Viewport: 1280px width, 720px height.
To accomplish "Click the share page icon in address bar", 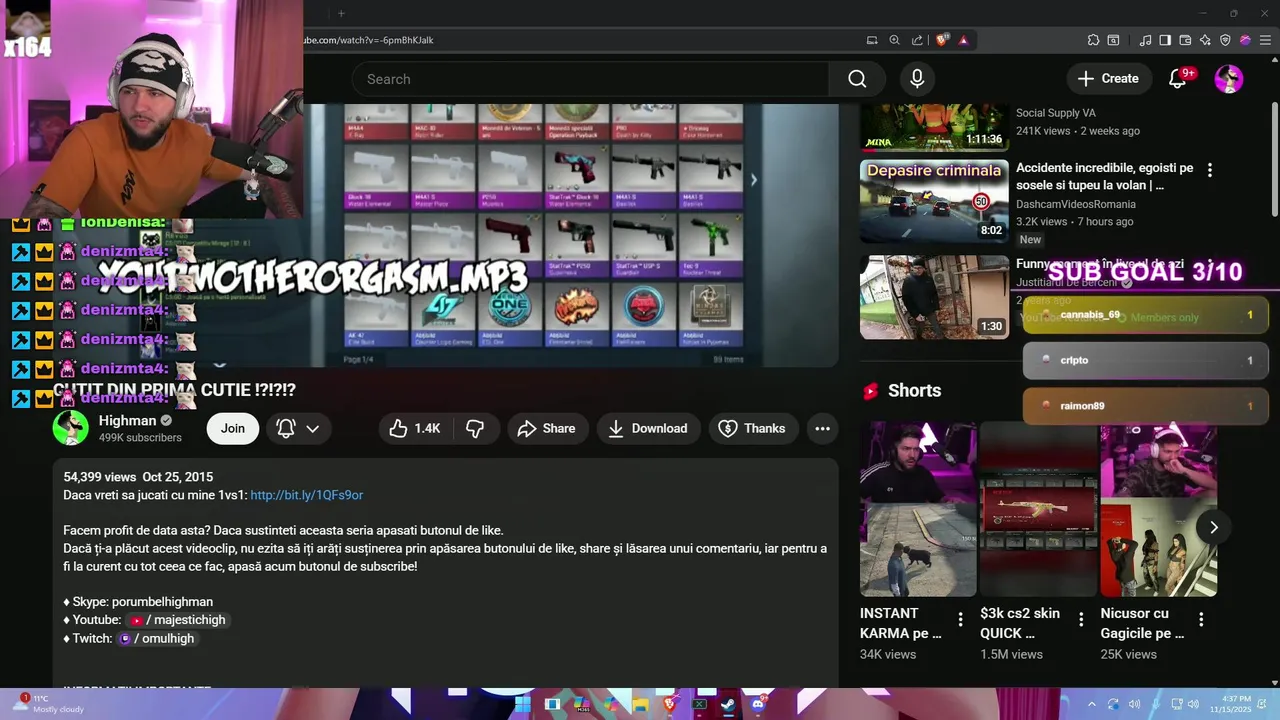I will (917, 40).
